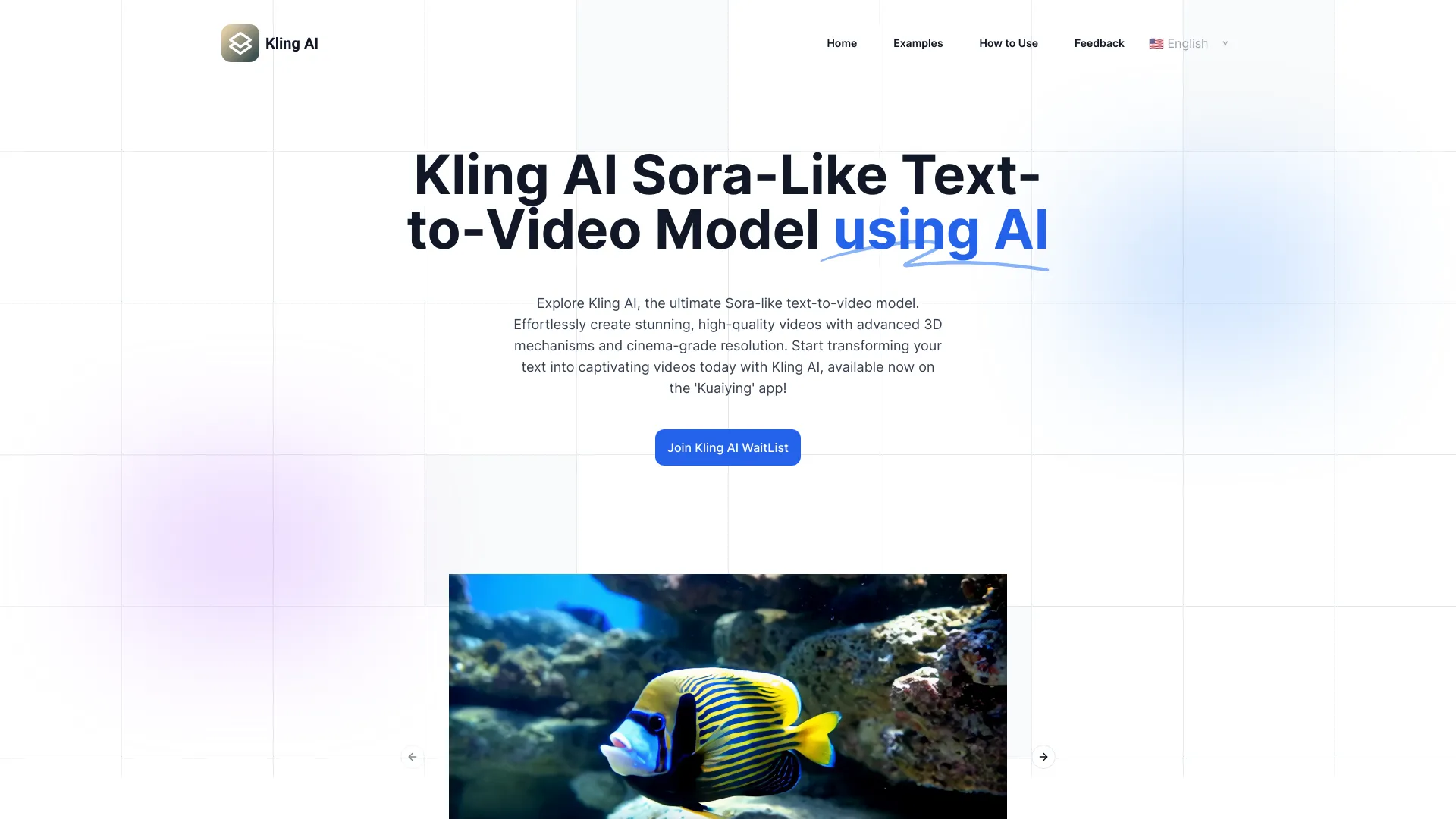Click the stacked layers brand icon
1456x819 pixels.
point(240,43)
